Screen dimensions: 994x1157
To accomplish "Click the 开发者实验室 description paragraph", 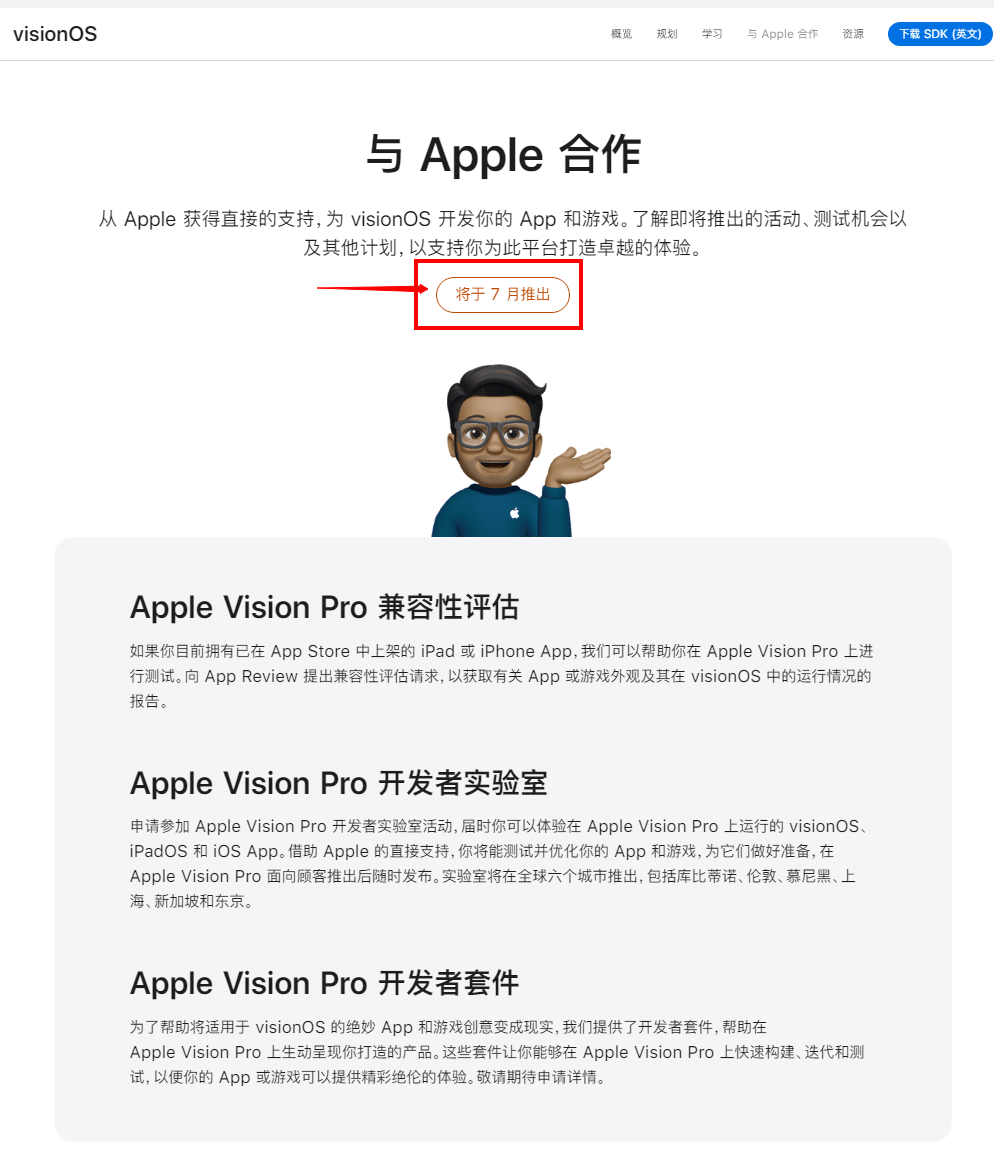I will coord(499,863).
